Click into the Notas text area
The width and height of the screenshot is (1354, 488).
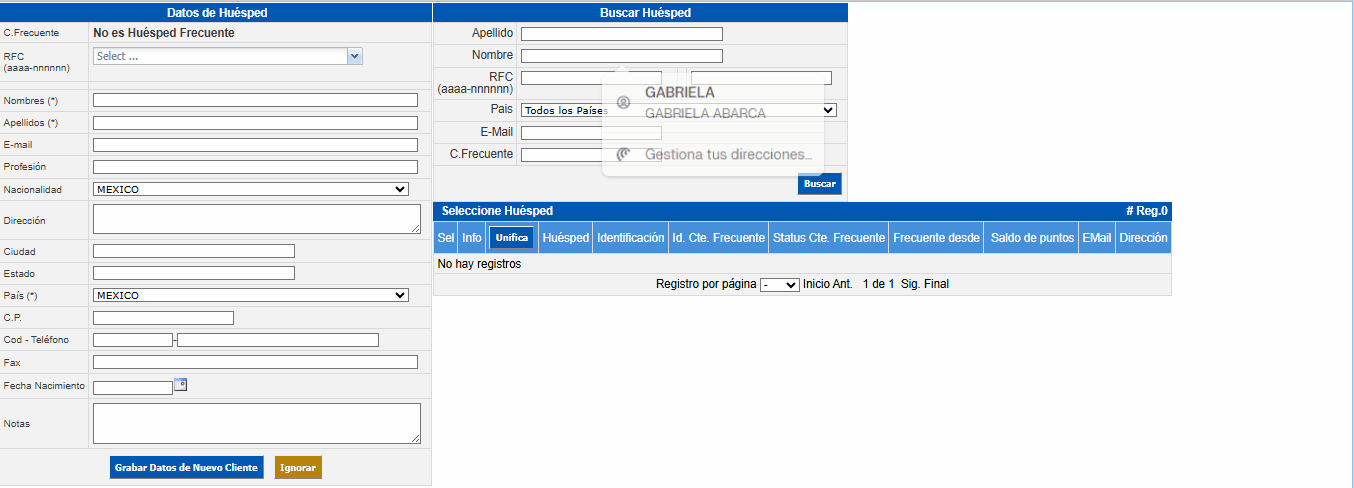tap(256, 423)
